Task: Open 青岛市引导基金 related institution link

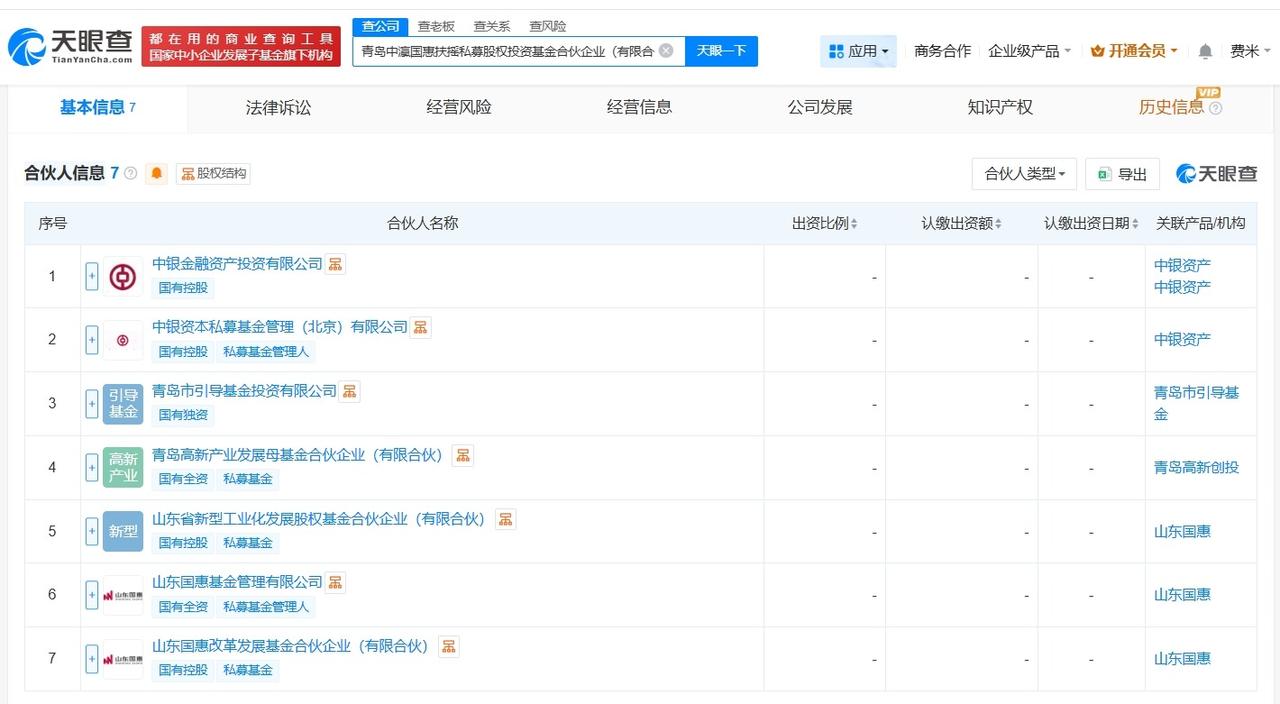Action: pos(1196,403)
